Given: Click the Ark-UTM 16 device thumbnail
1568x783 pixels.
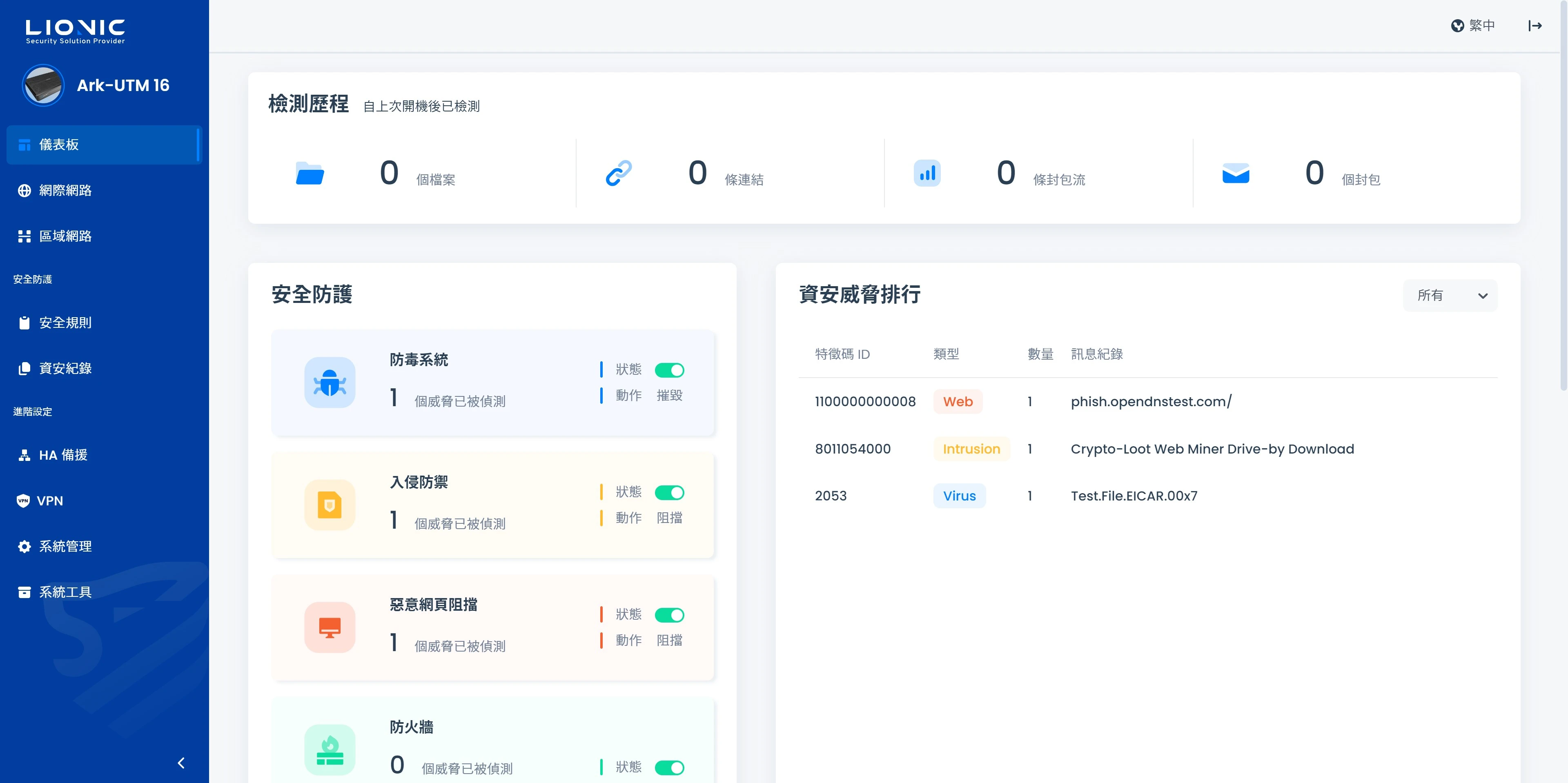Looking at the screenshot, I should pyautogui.click(x=43, y=85).
